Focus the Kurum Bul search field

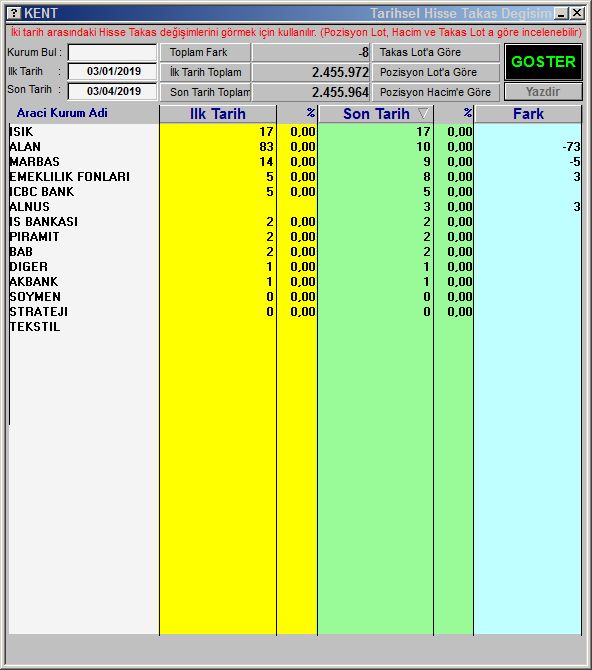tap(112, 53)
